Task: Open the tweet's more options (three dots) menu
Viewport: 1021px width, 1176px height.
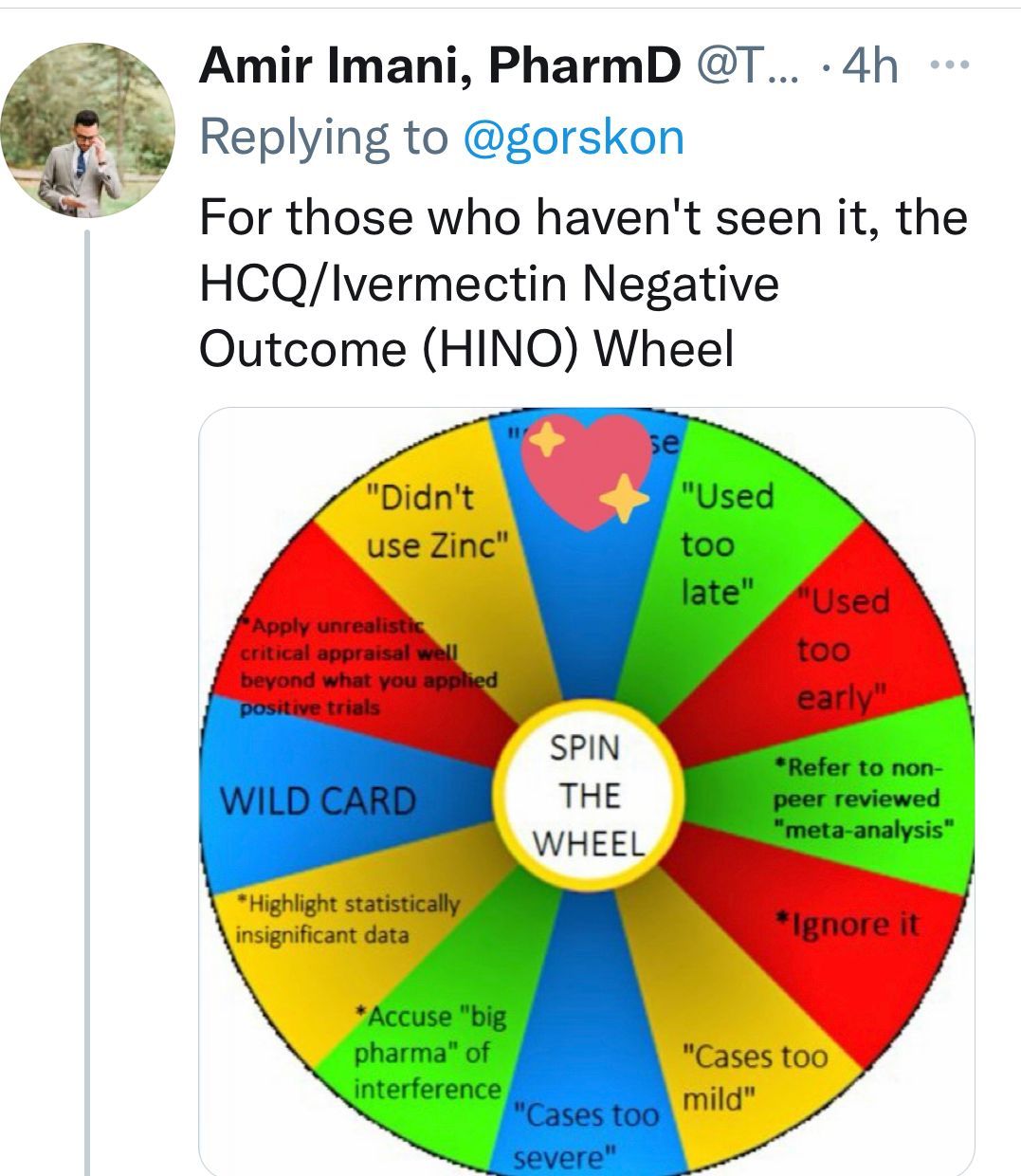Action: click(949, 66)
